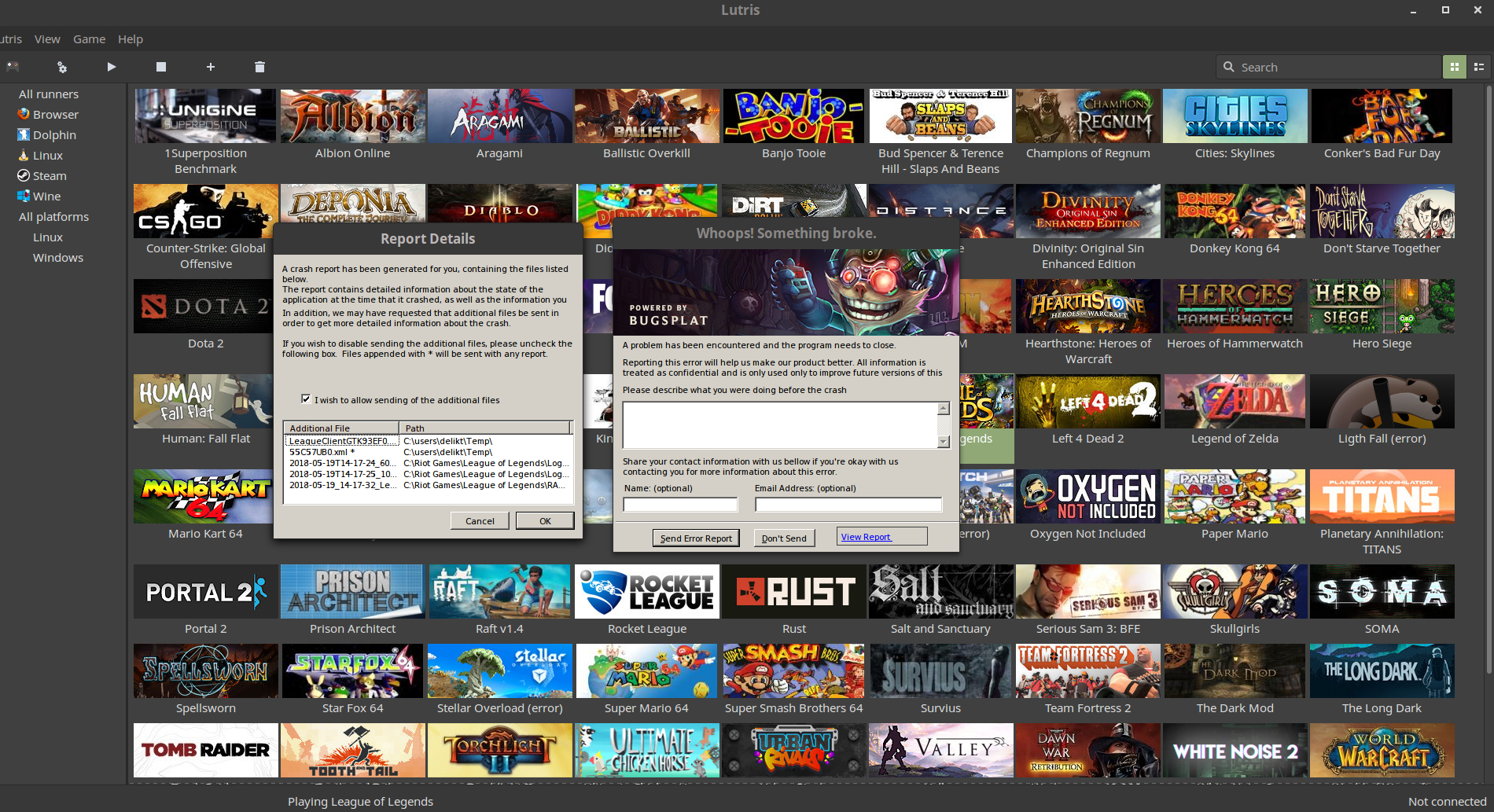The image size is (1494, 812).
Task: Click the Search field in toolbar
Action: pos(1329,67)
